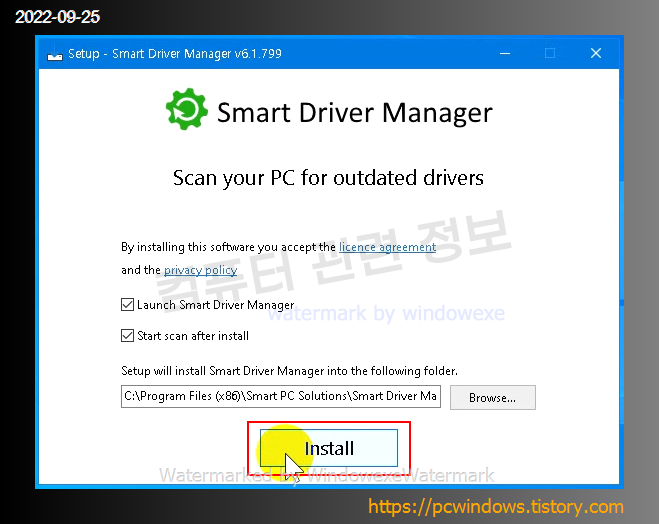Click title text 'Setup - Smart Driver Manager v6.1.799'

(x=175, y=54)
